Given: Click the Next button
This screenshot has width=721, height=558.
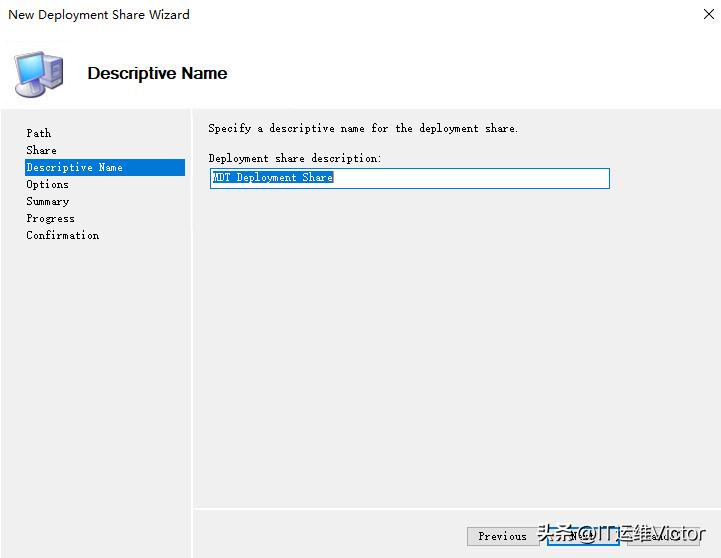Looking at the screenshot, I should click(x=583, y=536).
